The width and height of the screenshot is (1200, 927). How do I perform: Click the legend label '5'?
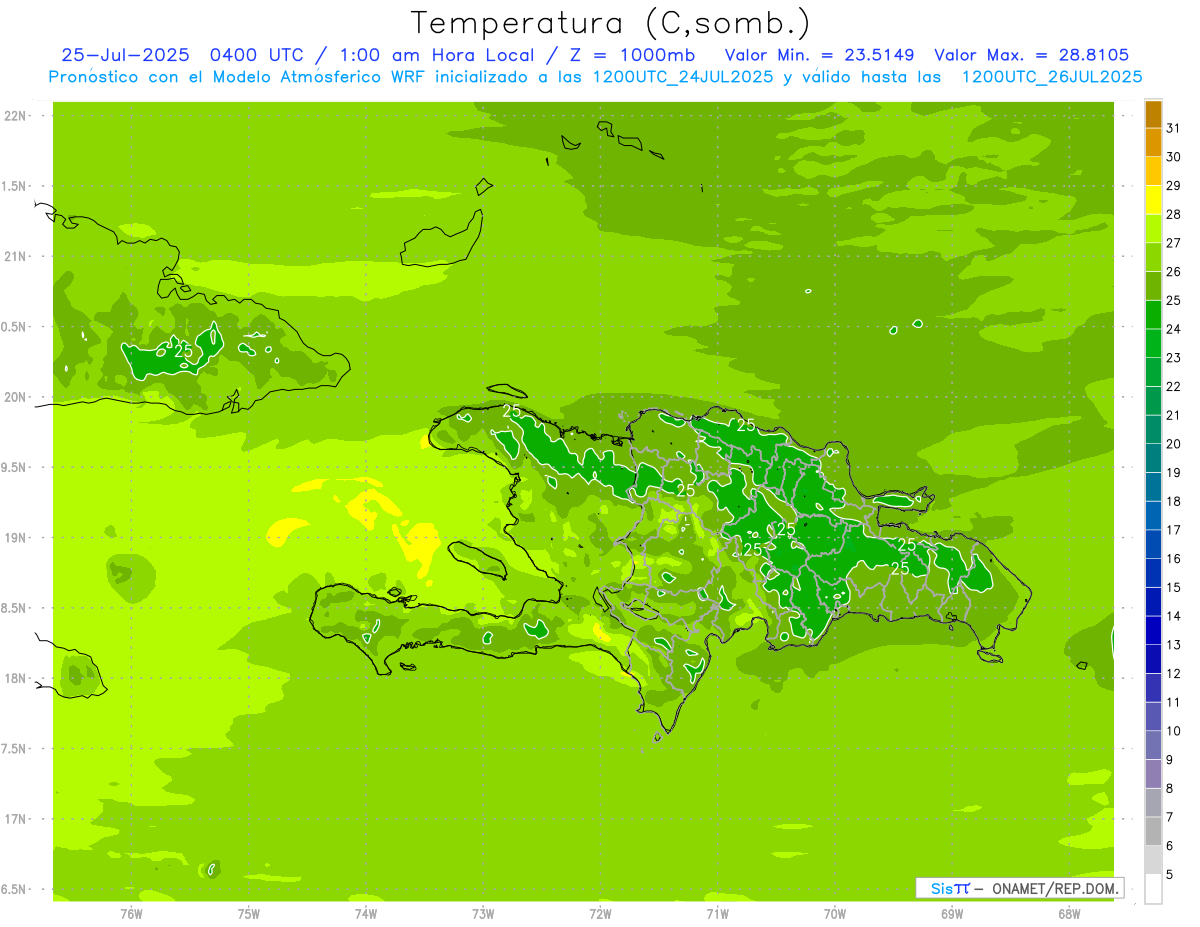click(1170, 874)
